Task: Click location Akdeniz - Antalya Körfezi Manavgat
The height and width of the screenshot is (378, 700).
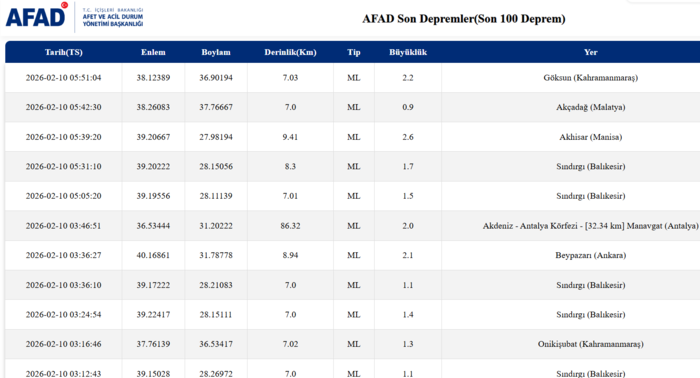Action: click(x=590, y=226)
